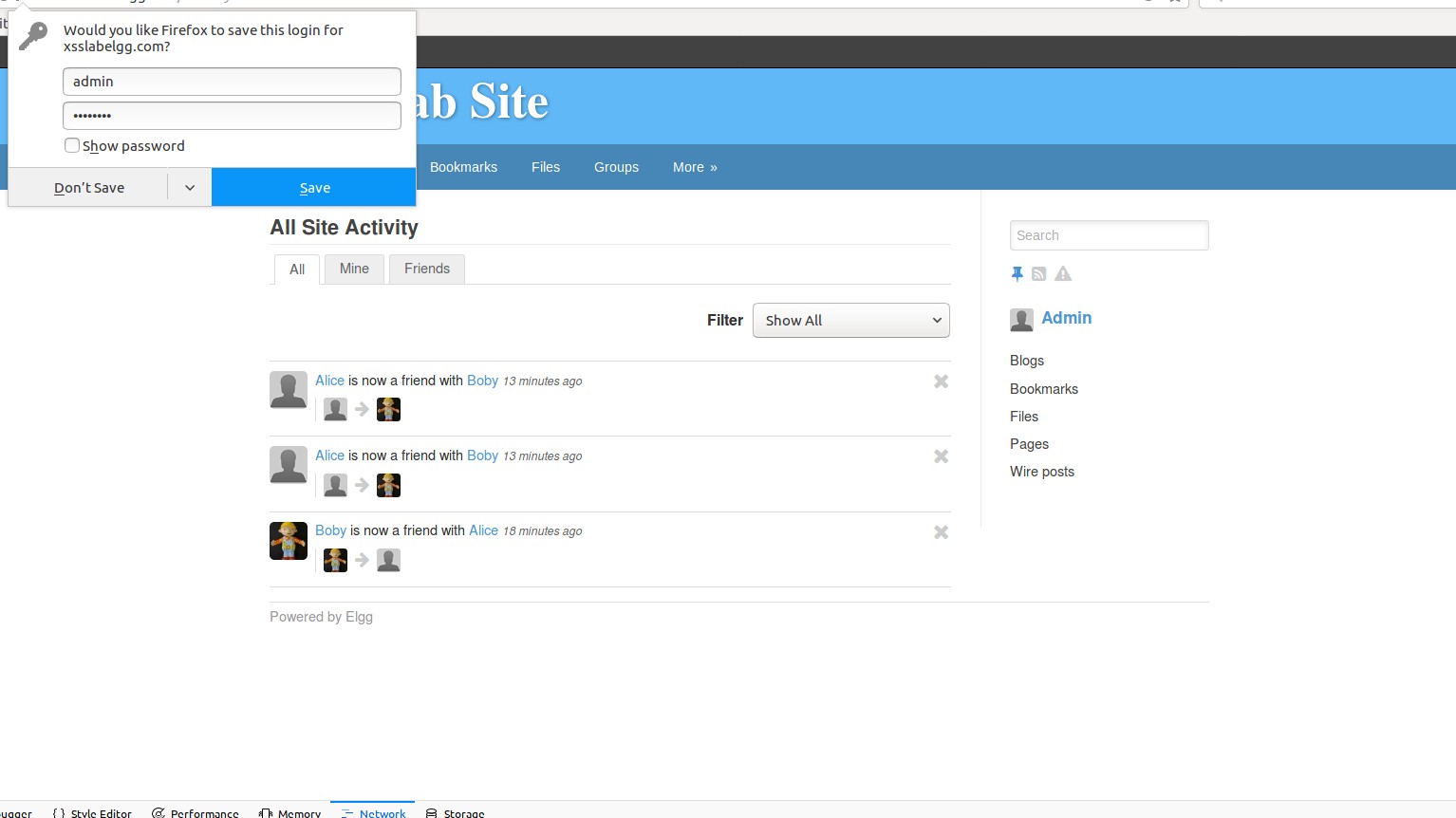This screenshot has width=1456, height=818.
Task: Click the Don't Save button
Action: tap(89, 188)
